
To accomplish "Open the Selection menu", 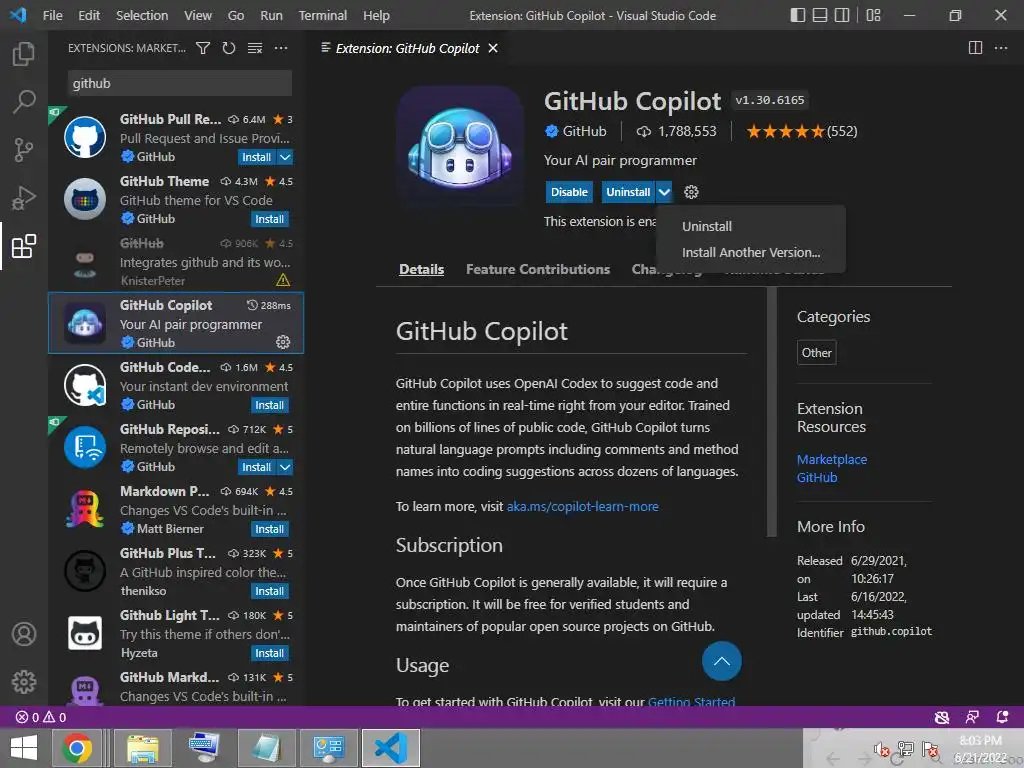I will coord(142,15).
